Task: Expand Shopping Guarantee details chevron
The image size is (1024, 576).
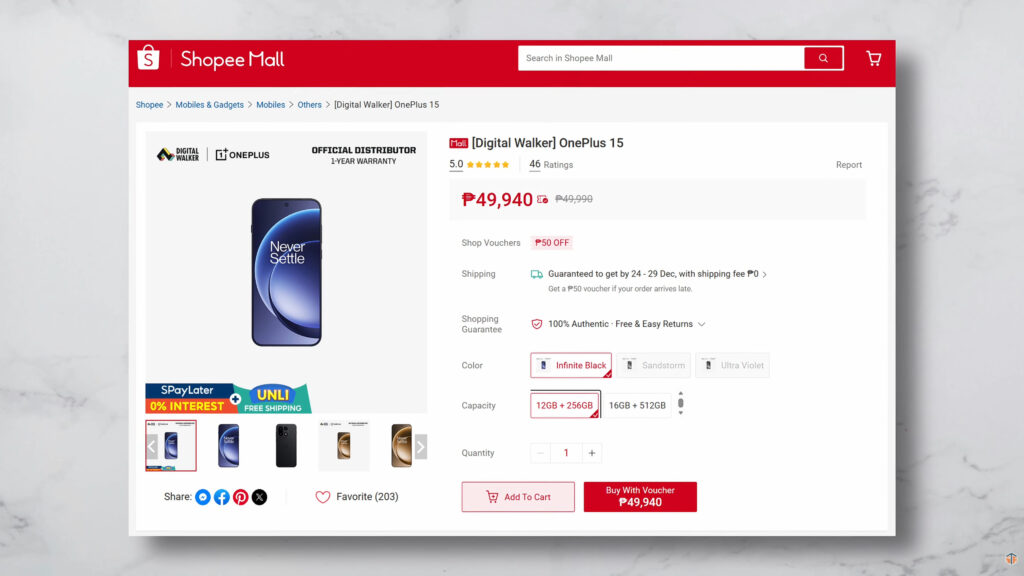Action: 702,324
